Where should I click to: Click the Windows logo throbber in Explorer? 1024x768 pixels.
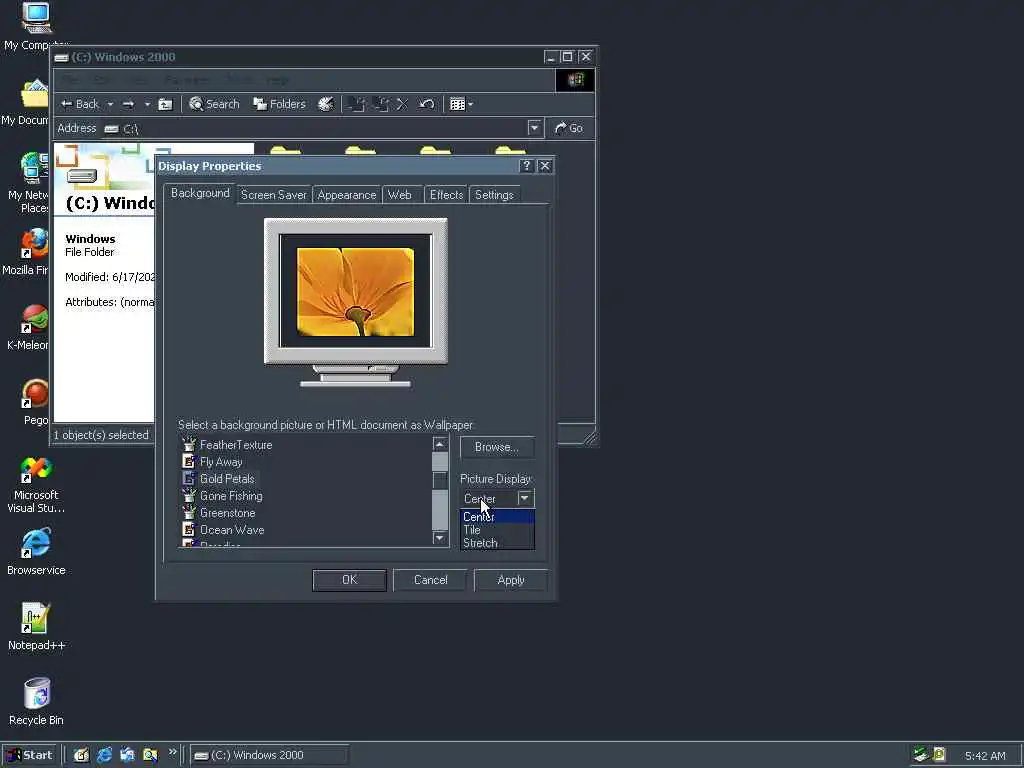pyautogui.click(x=575, y=80)
